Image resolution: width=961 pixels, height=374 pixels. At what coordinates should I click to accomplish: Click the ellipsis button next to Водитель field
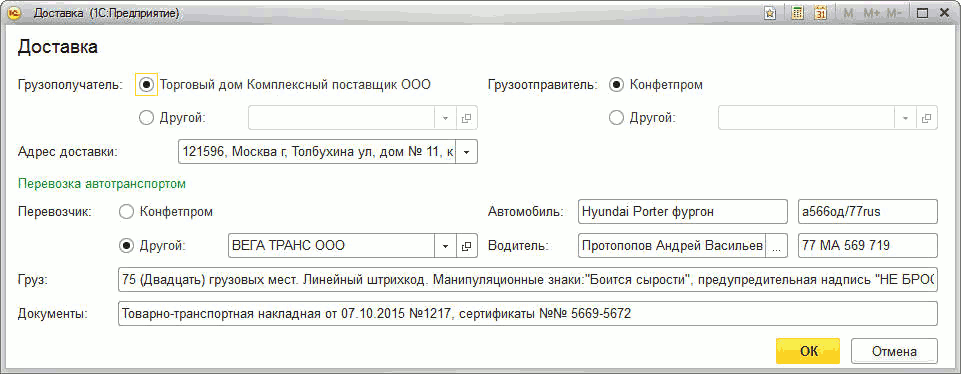point(777,246)
